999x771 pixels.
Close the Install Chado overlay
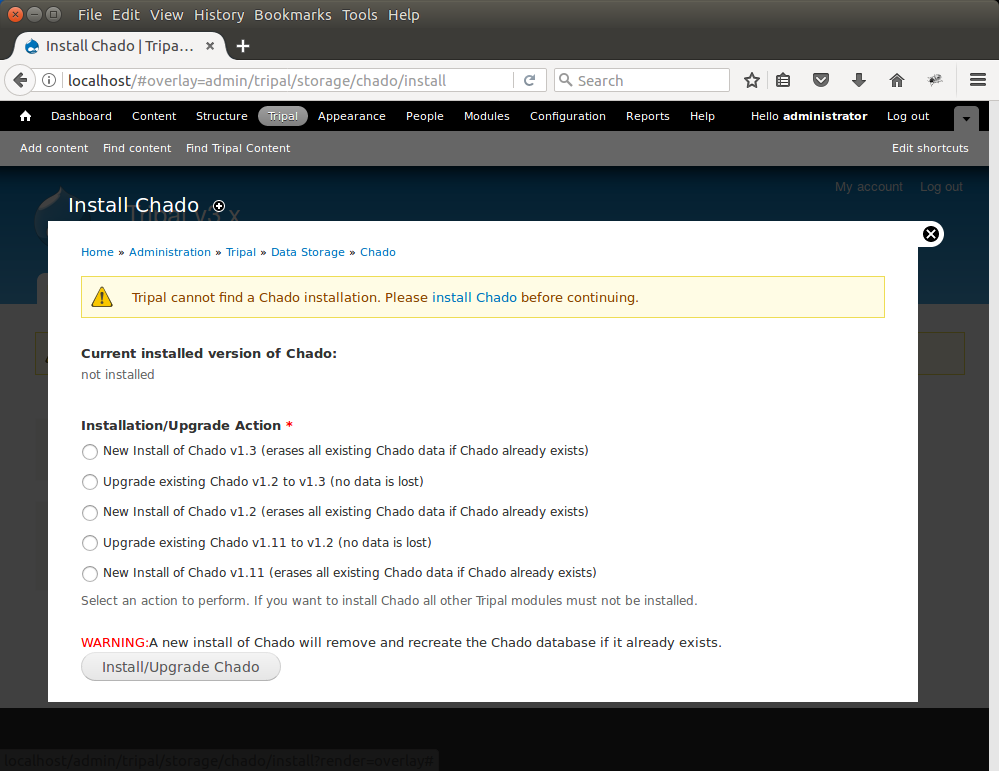[x=931, y=234]
